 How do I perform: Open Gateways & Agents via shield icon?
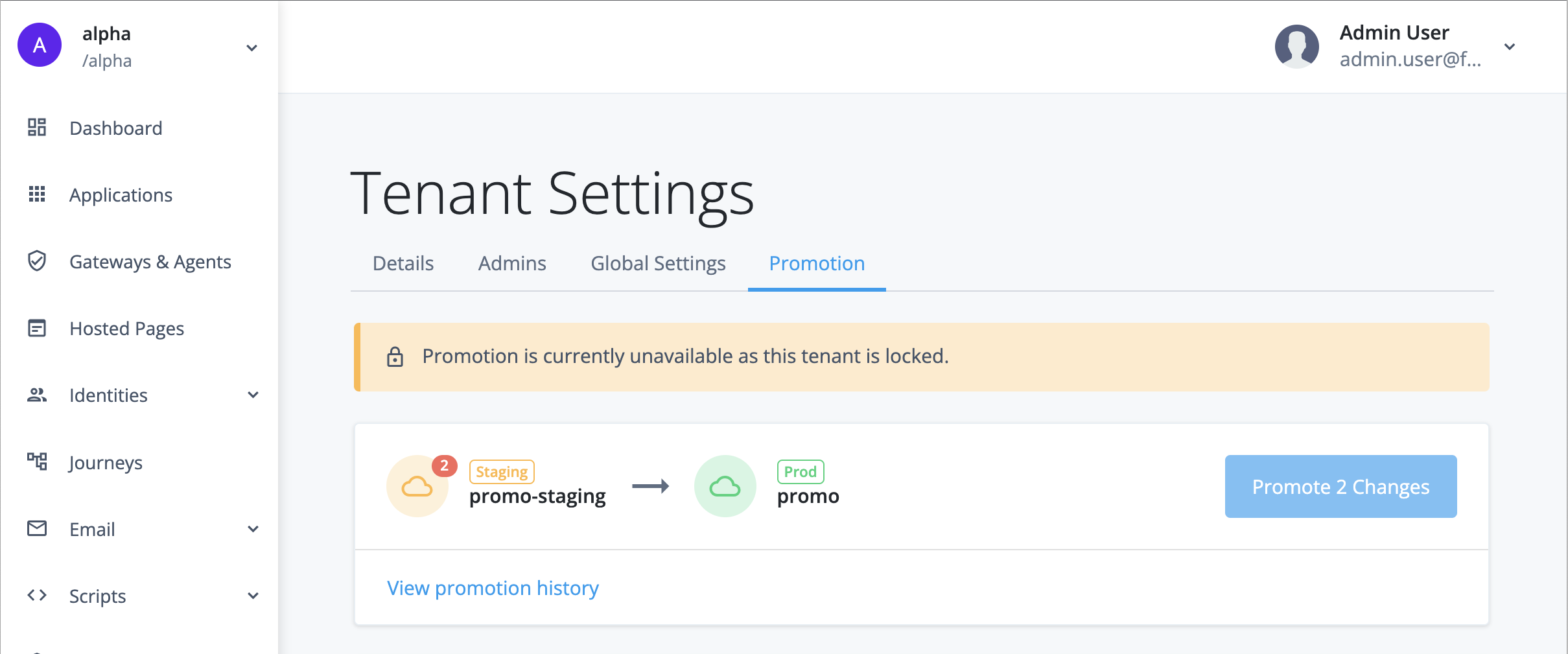click(37, 261)
